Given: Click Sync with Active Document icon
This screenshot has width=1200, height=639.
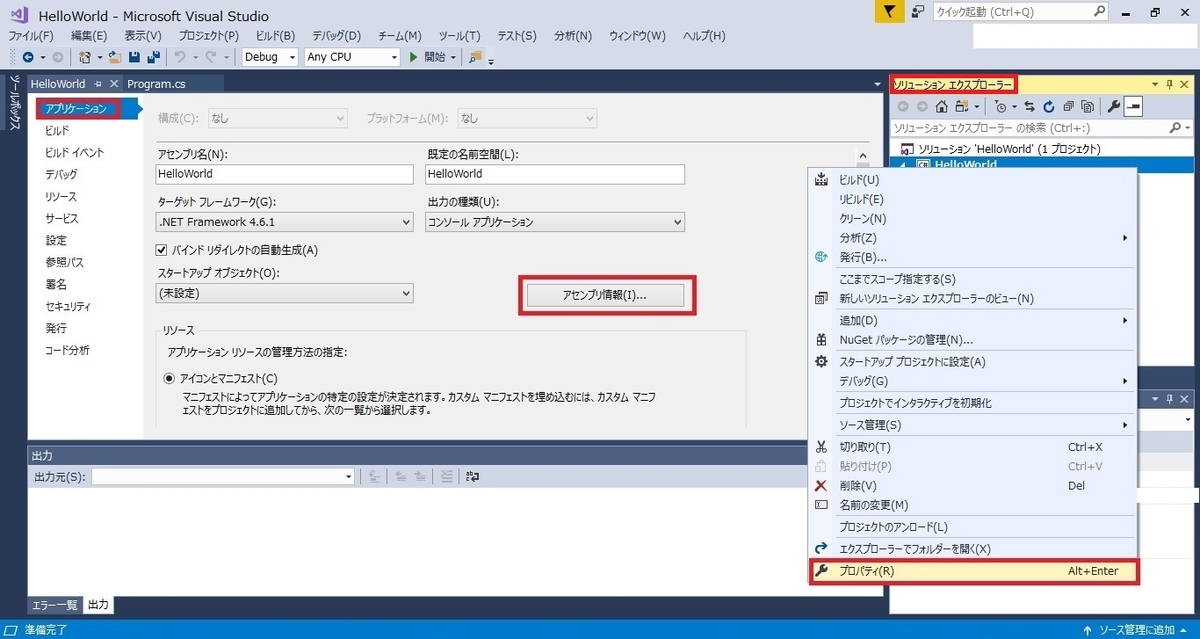Looking at the screenshot, I should point(1029,106).
